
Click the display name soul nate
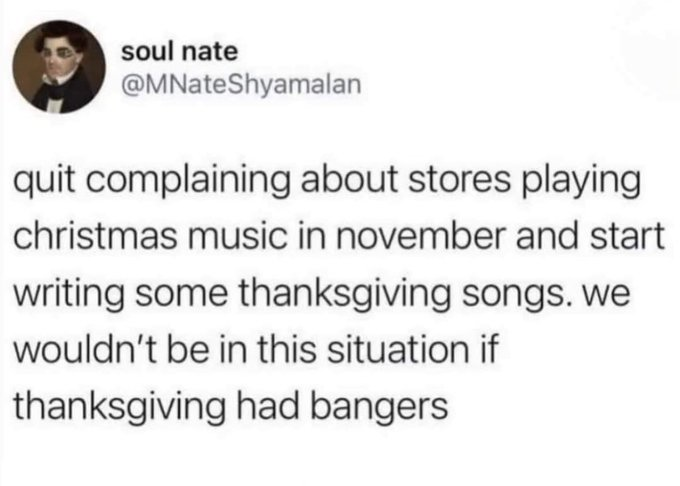point(180,52)
